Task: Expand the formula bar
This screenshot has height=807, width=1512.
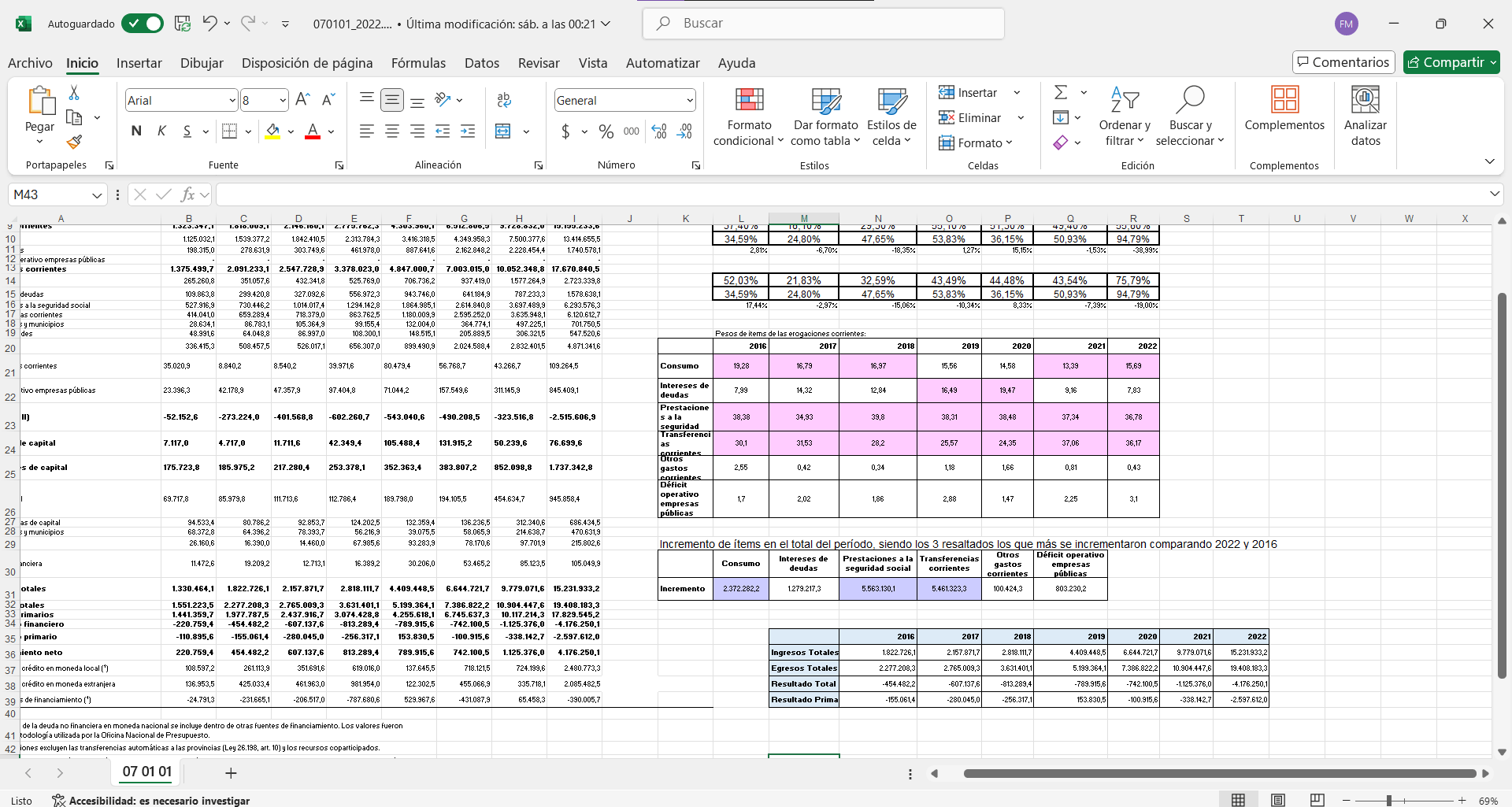Action: coord(1494,194)
